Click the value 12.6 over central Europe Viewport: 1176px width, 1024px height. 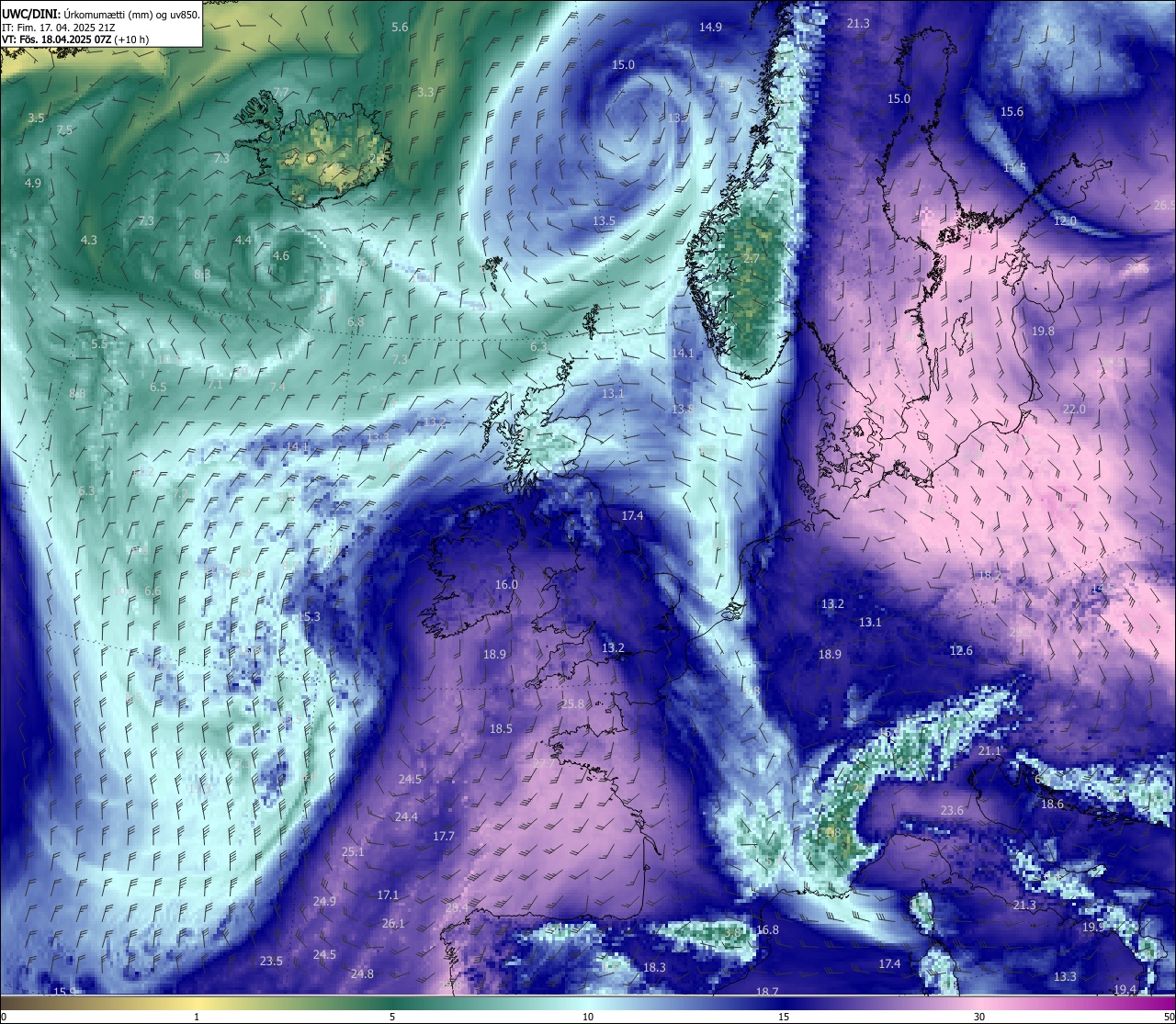pos(961,651)
